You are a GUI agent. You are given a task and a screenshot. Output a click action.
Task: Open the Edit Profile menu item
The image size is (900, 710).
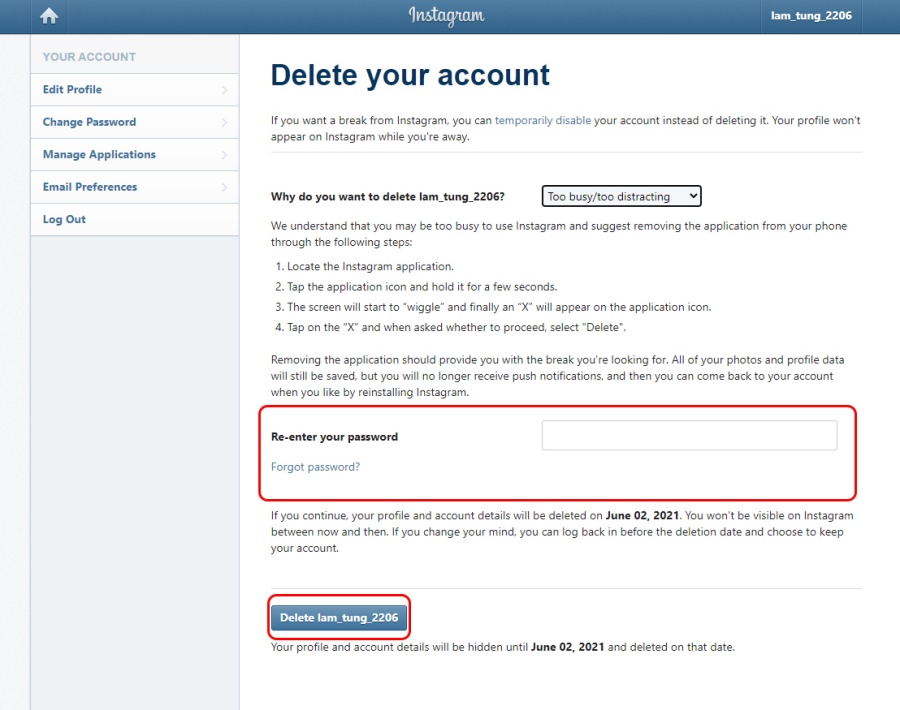coord(73,90)
